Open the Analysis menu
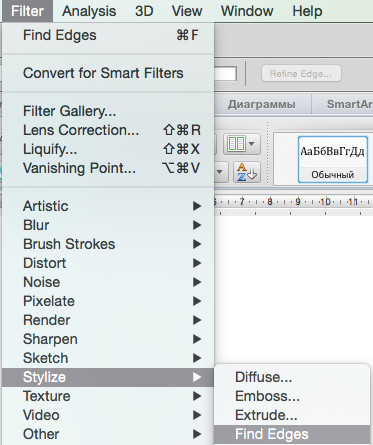 pos(89,11)
